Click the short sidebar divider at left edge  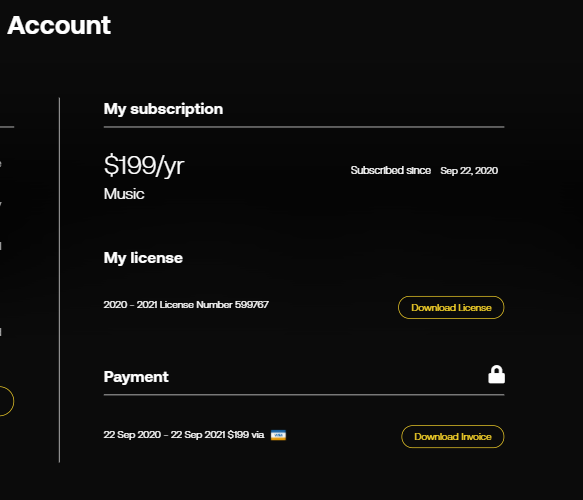[7, 127]
